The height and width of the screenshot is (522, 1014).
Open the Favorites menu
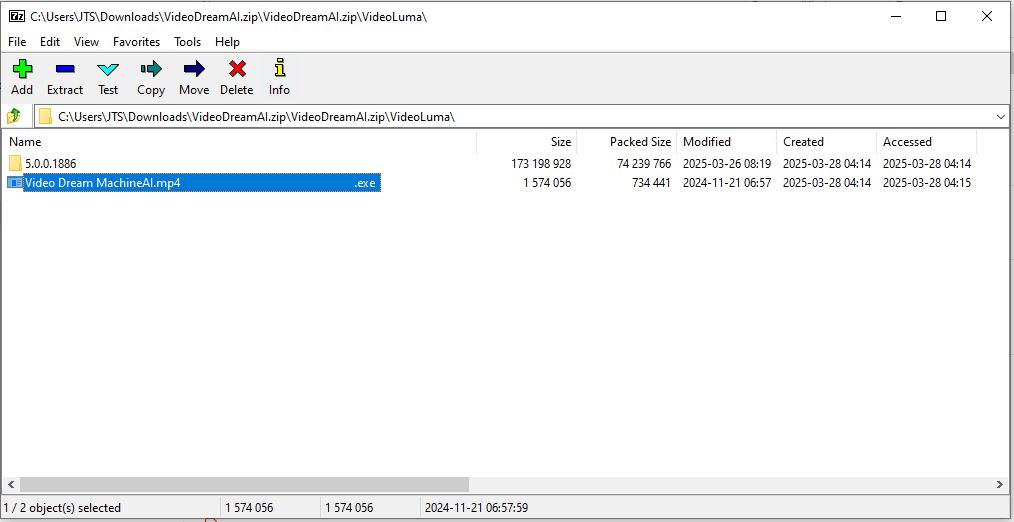(136, 42)
